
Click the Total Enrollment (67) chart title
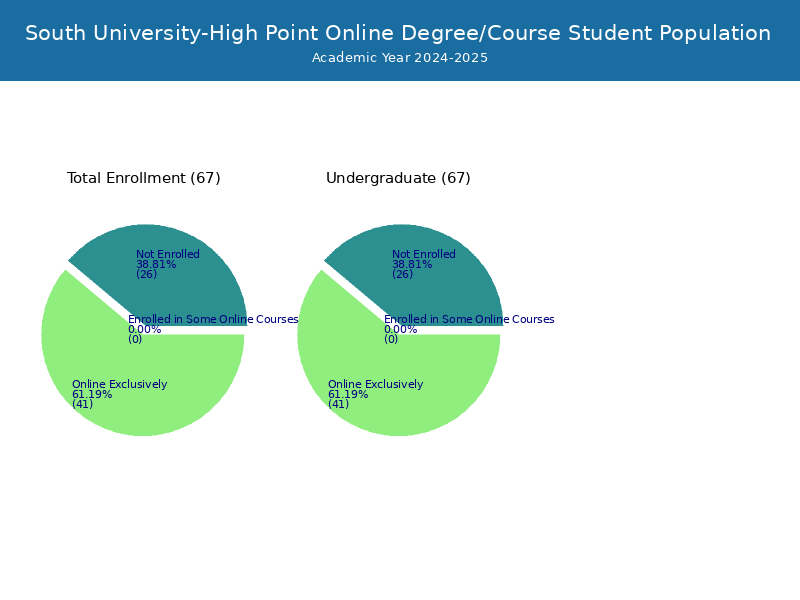coord(143,178)
